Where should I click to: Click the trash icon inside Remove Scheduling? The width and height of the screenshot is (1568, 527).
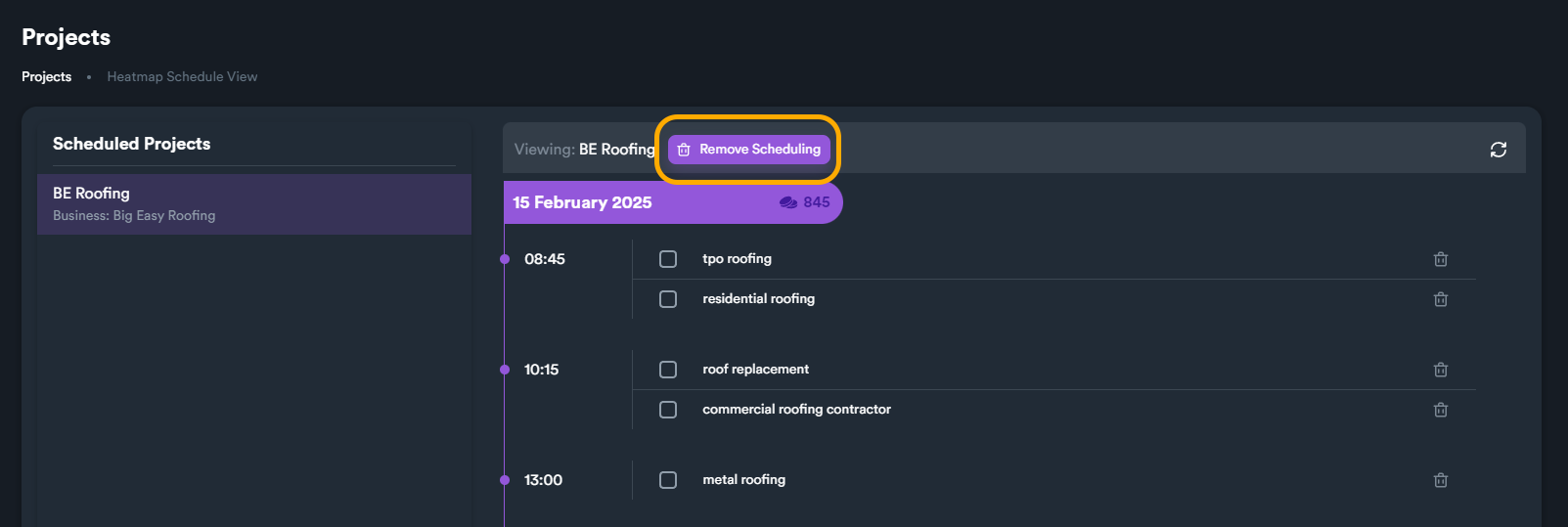pos(684,150)
